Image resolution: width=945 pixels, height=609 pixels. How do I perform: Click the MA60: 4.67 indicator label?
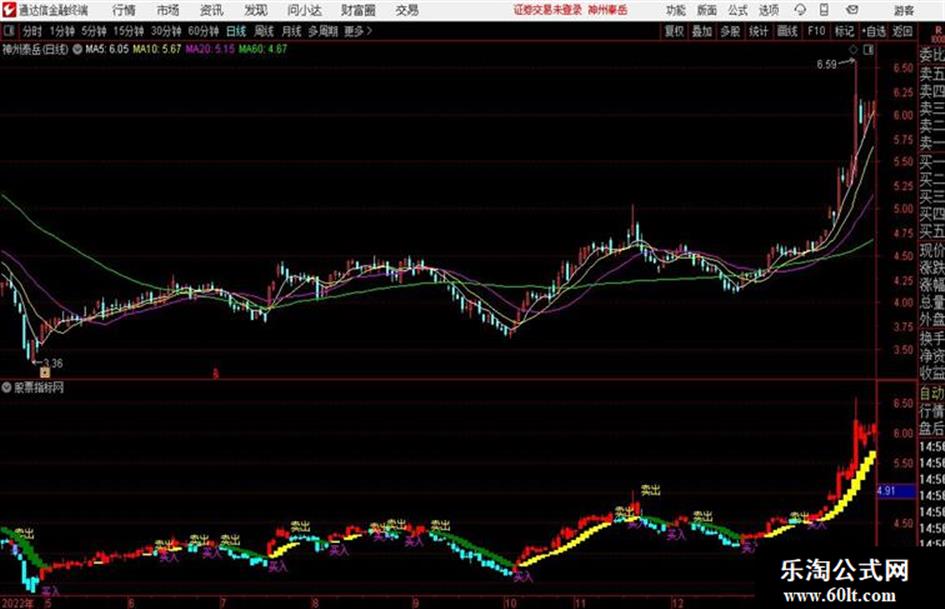pos(263,49)
